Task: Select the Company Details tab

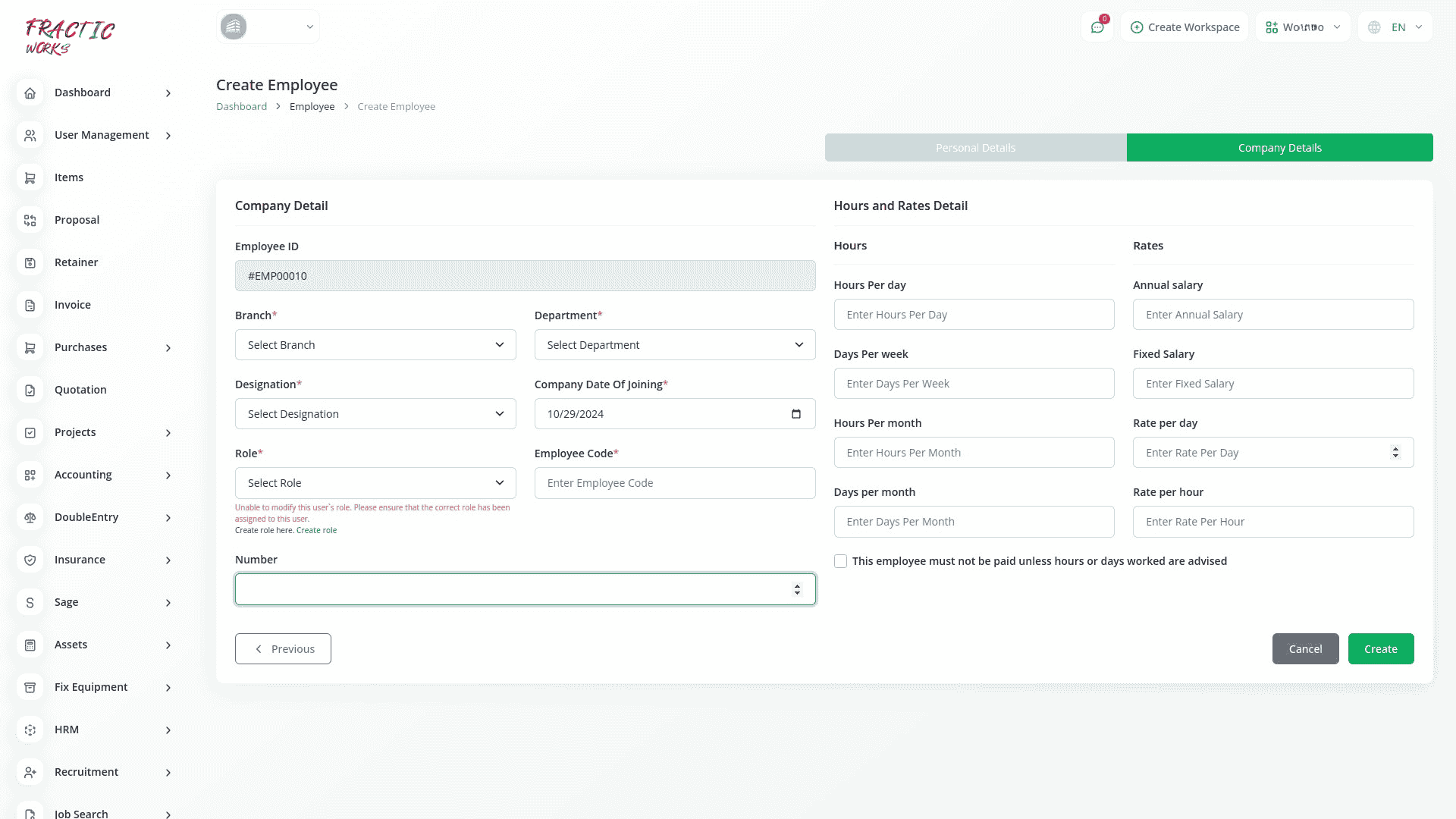Action: (1279, 148)
